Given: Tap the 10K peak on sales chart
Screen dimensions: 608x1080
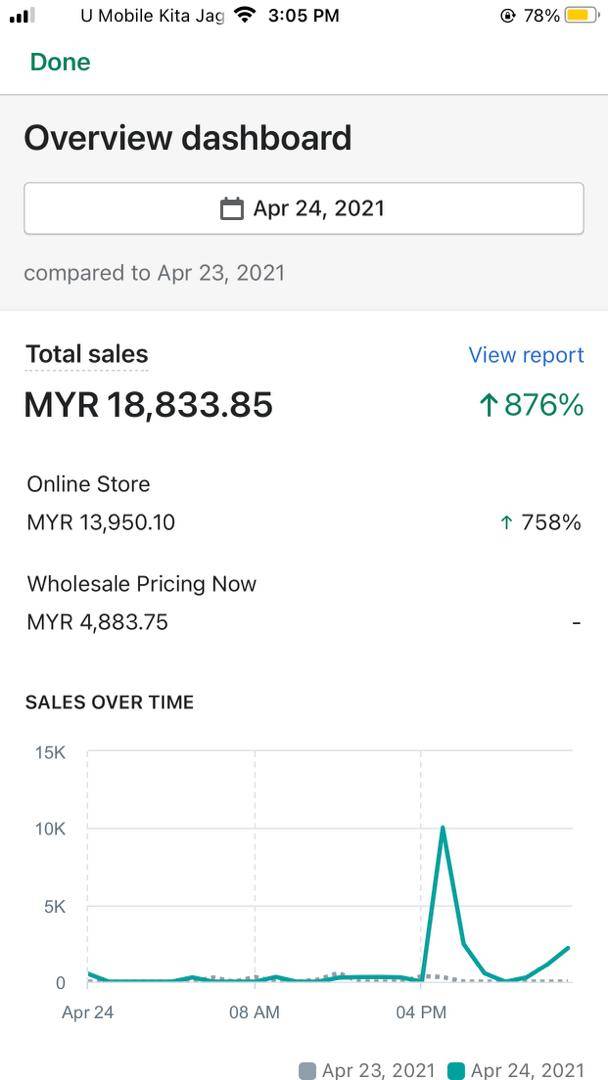Looking at the screenshot, I should 442,828.
